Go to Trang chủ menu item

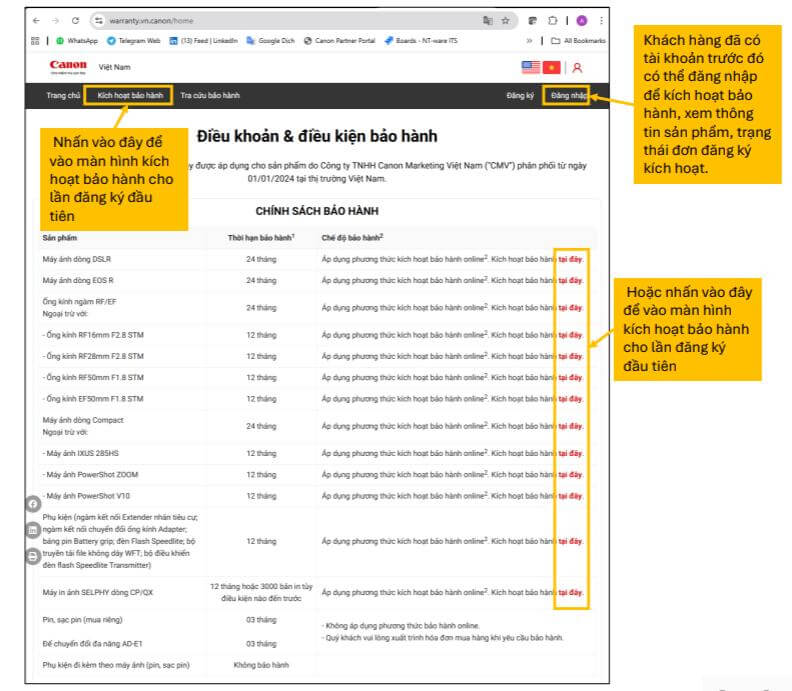(63, 95)
